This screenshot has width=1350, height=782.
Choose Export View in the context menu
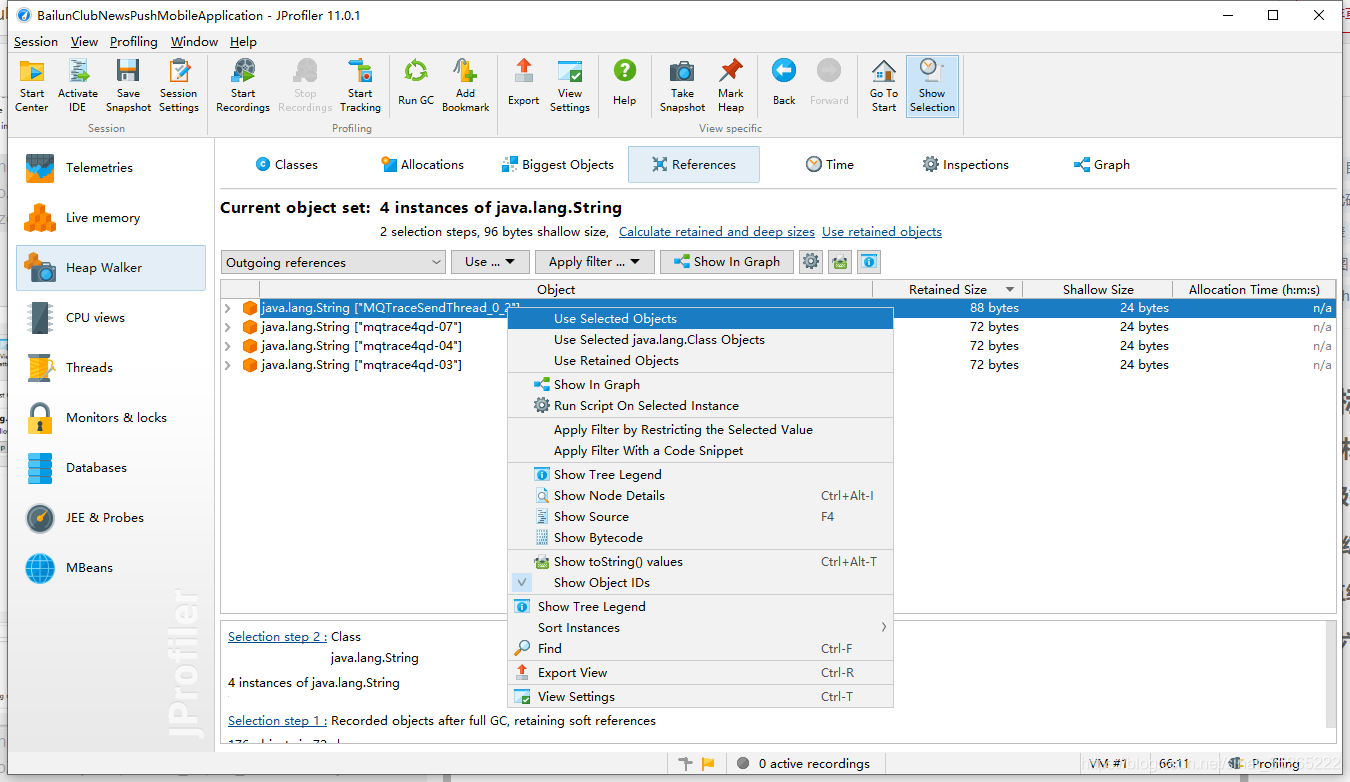pyautogui.click(x=700, y=672)
